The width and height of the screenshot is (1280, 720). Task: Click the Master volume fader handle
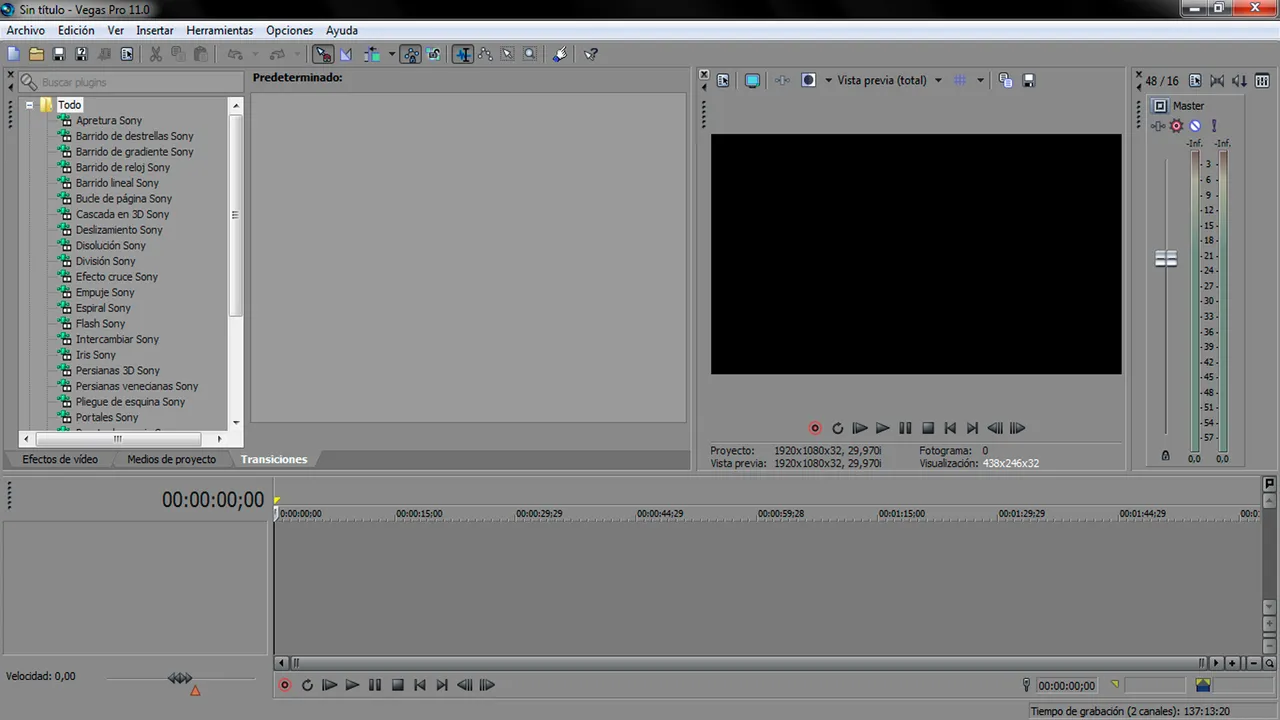tap(1166, 259)
